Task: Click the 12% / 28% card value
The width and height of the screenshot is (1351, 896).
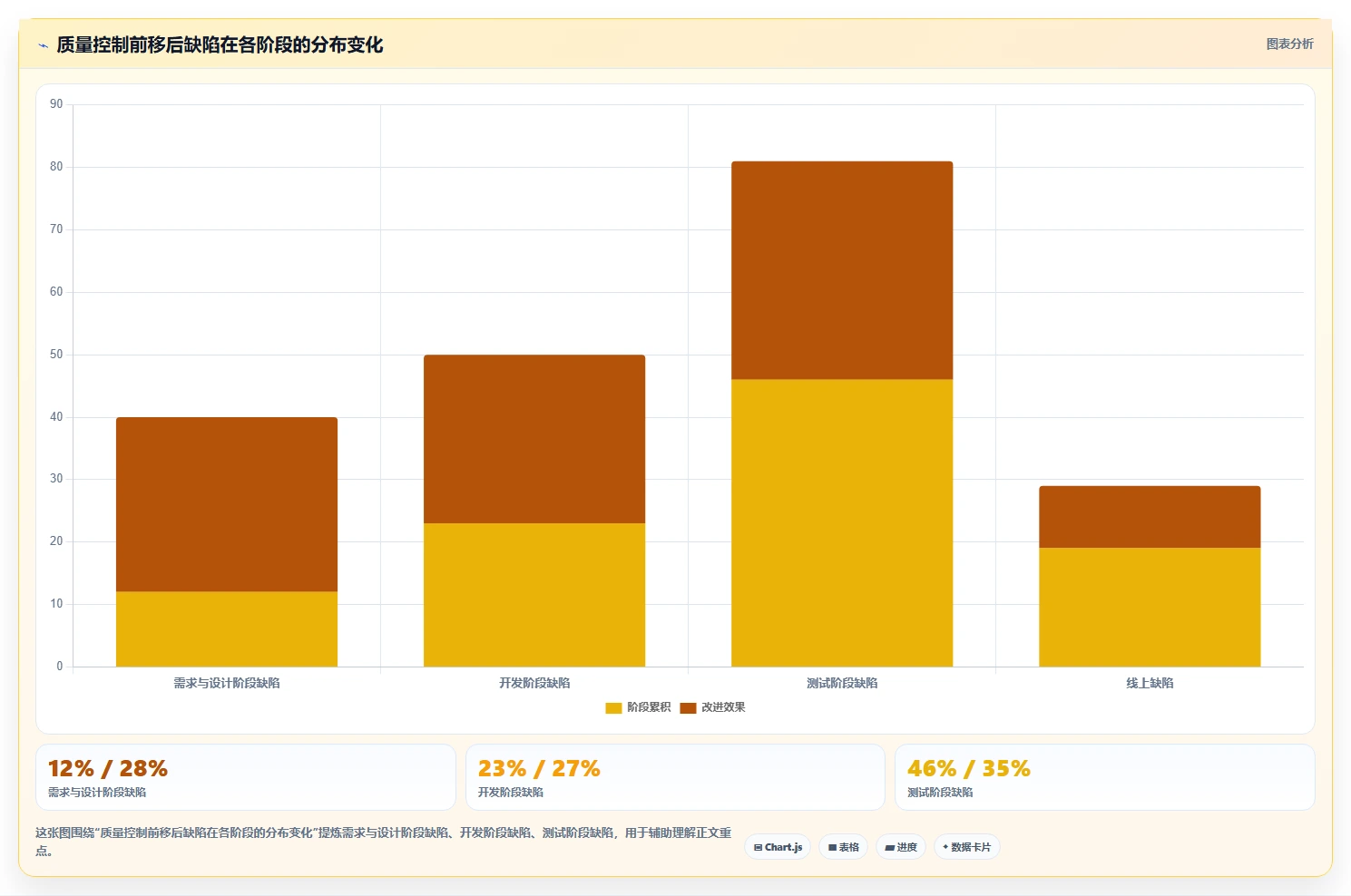Action: [107, 769]
